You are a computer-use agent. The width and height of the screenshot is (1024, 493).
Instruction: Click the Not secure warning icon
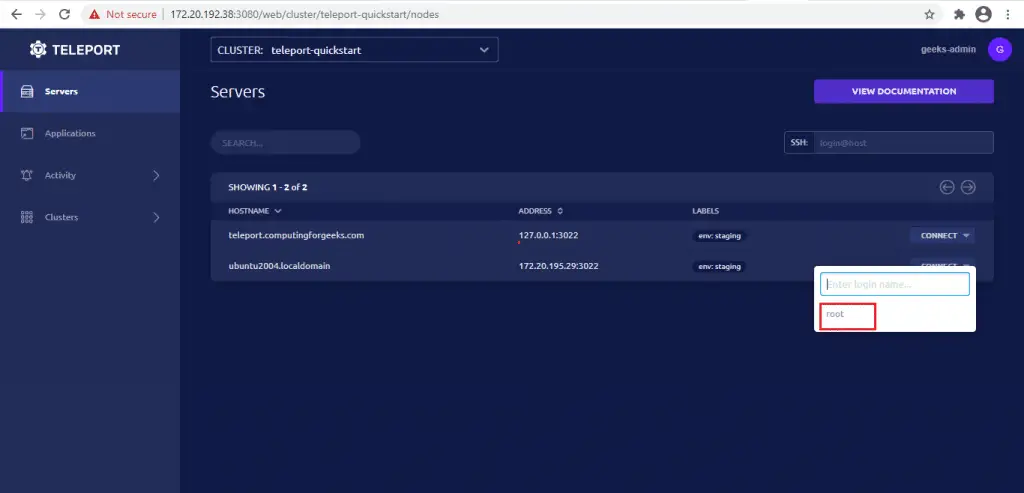tap(95, 14)
